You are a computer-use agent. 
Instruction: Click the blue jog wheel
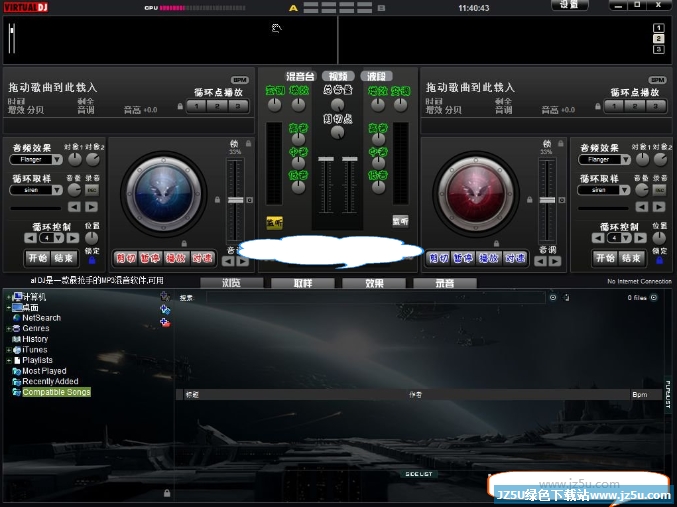pos(164,193)
